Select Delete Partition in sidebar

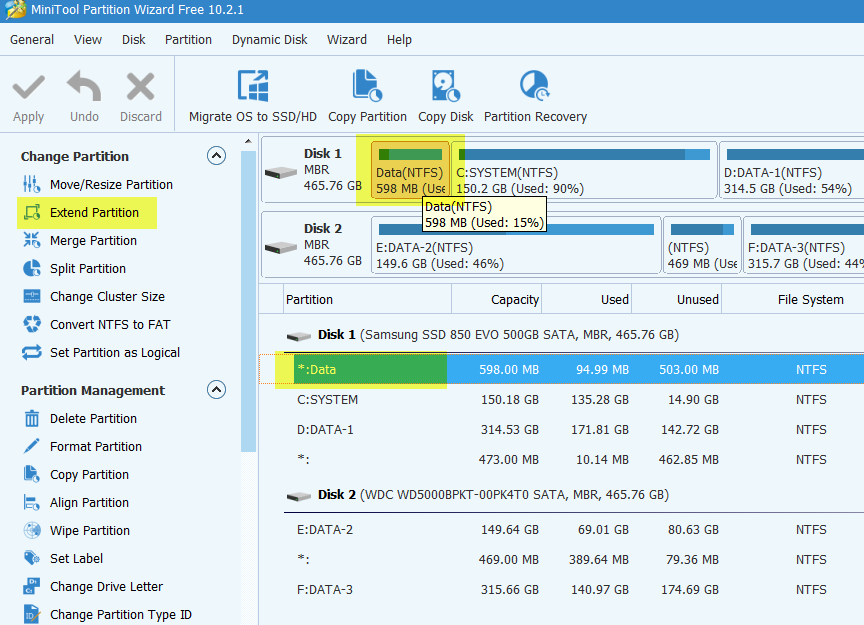80,419
